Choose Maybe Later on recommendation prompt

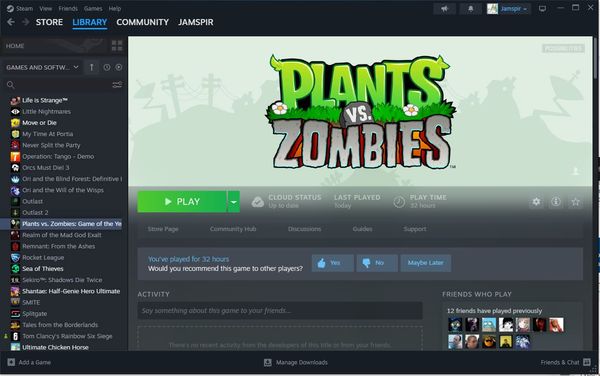pyautogui.click(x=426, y=263)
